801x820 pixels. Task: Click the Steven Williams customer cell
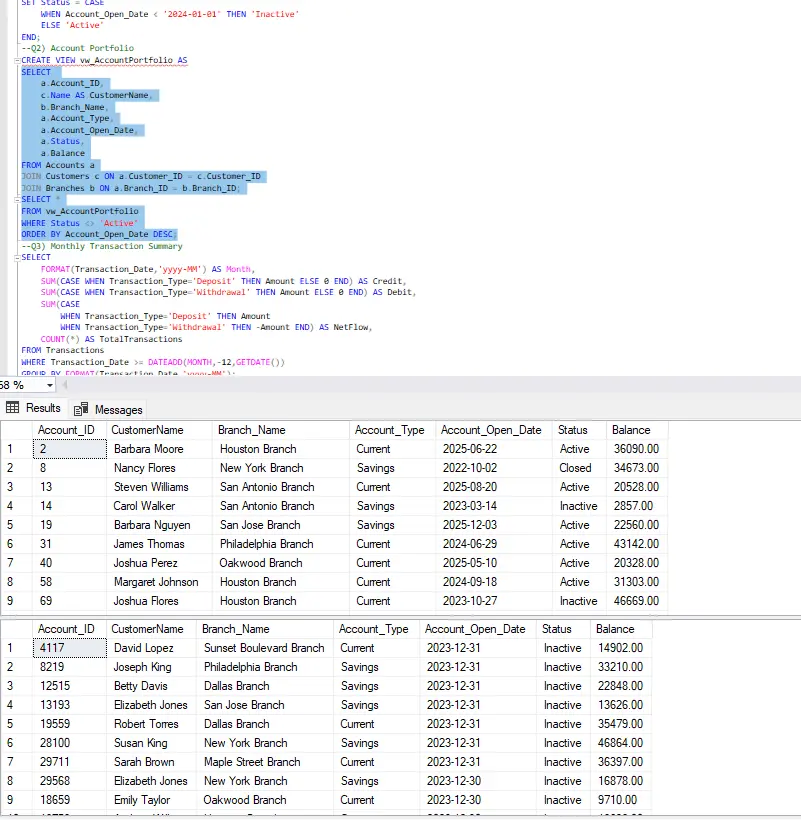pos(159,487)
